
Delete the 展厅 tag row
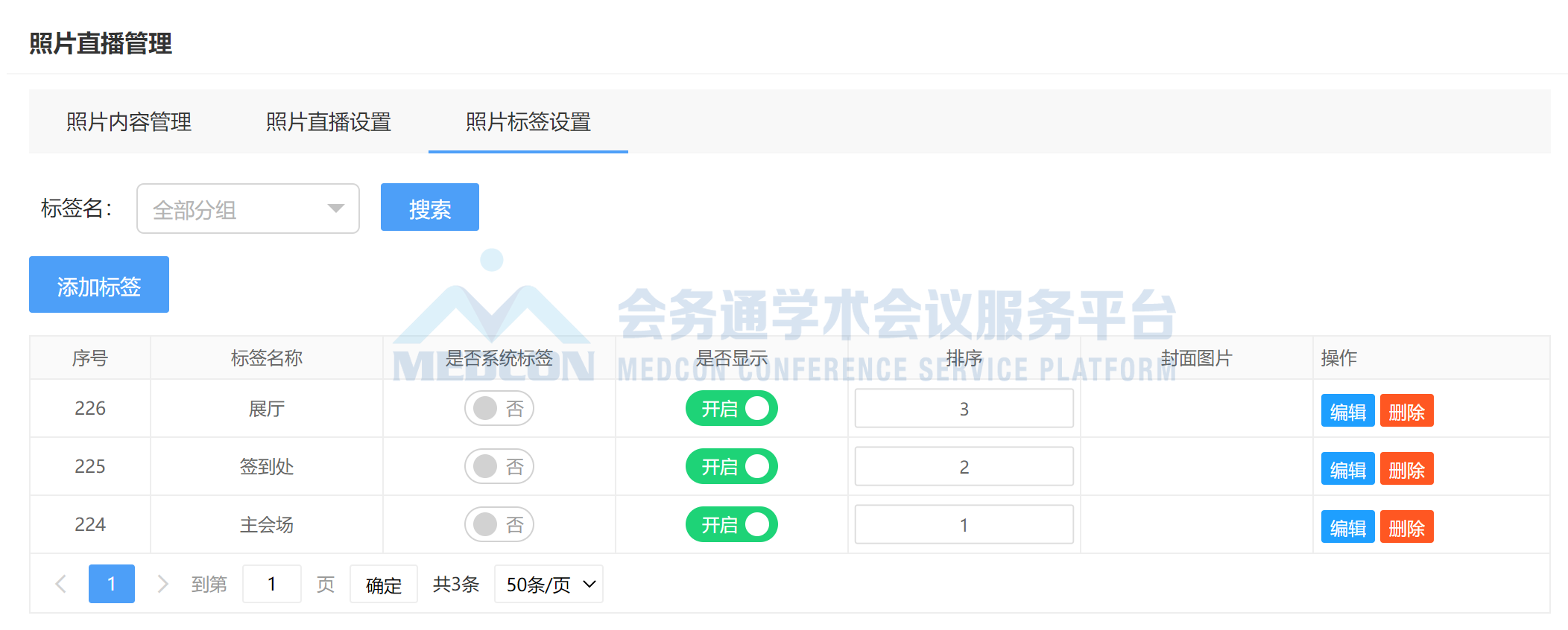(x=1406, y=411)
